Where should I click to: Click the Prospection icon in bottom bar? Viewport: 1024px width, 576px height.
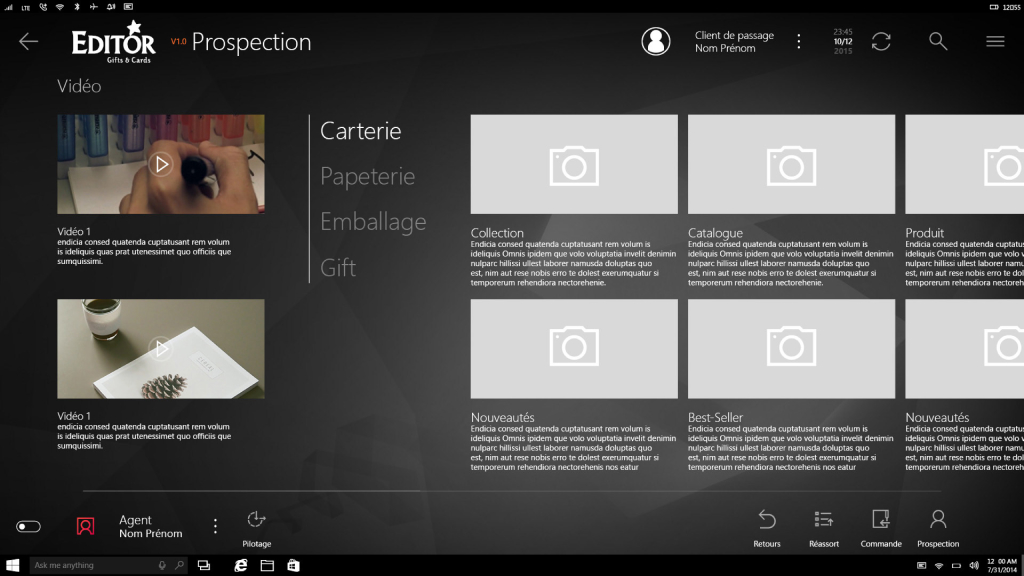[938, 519]
